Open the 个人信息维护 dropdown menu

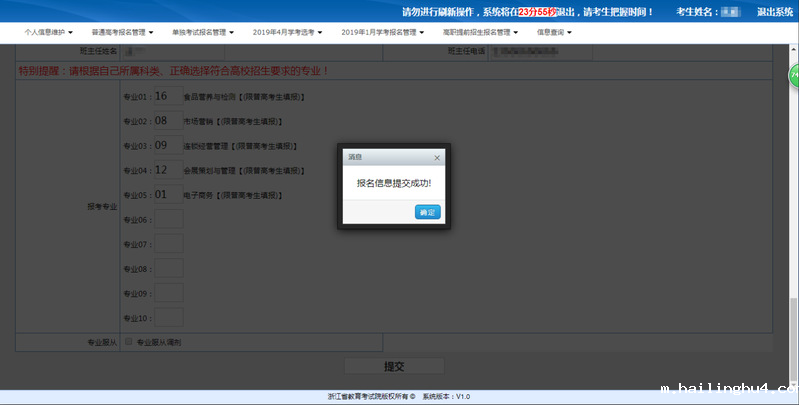[x=50, y=32]
